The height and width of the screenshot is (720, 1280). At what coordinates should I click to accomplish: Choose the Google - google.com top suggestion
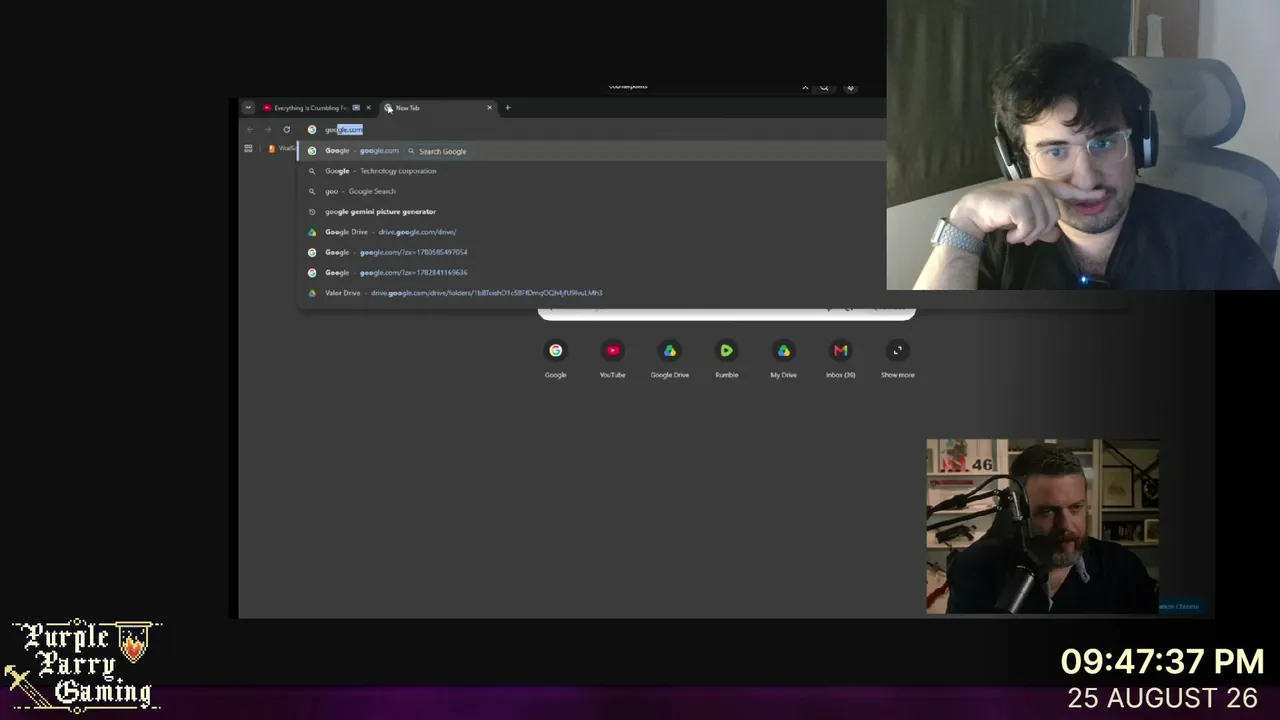592,151
